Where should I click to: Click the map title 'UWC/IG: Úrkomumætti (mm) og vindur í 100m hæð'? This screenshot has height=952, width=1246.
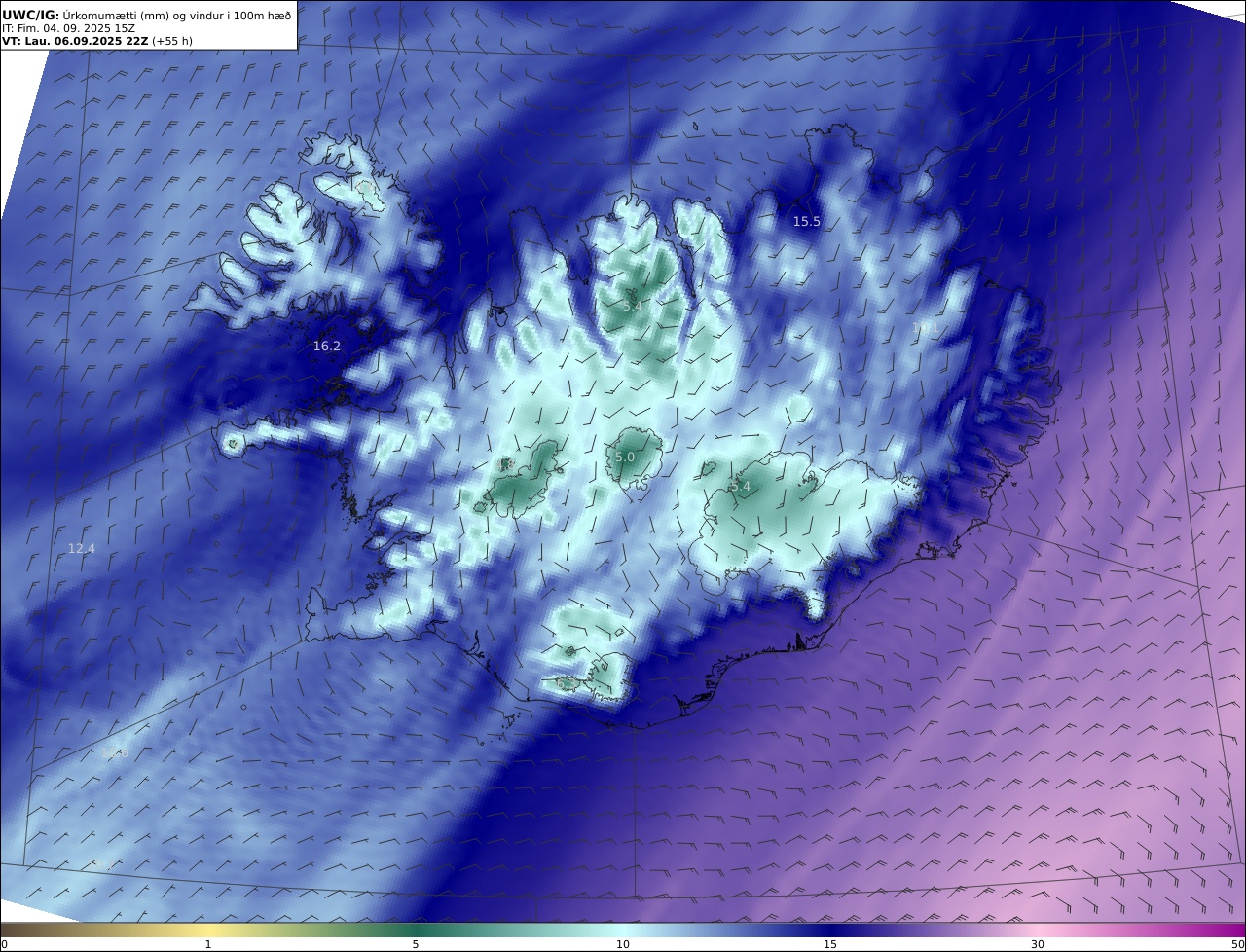click(x=147, y=16)
